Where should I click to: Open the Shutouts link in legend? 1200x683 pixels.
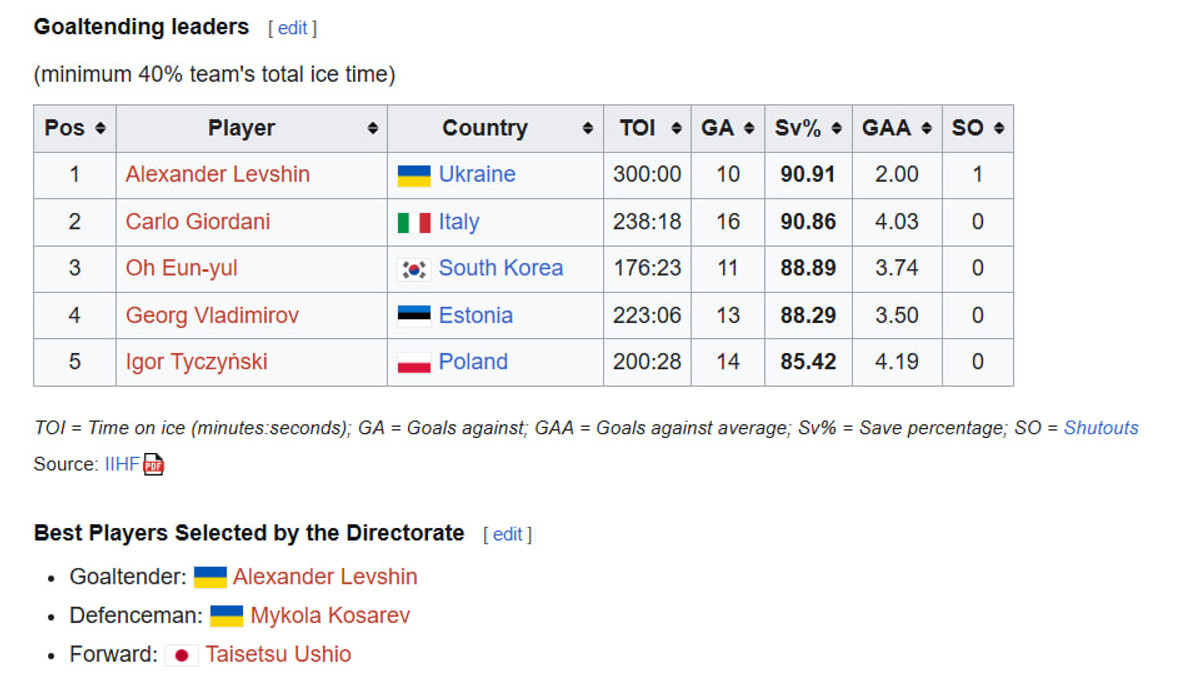point(1101,428)
